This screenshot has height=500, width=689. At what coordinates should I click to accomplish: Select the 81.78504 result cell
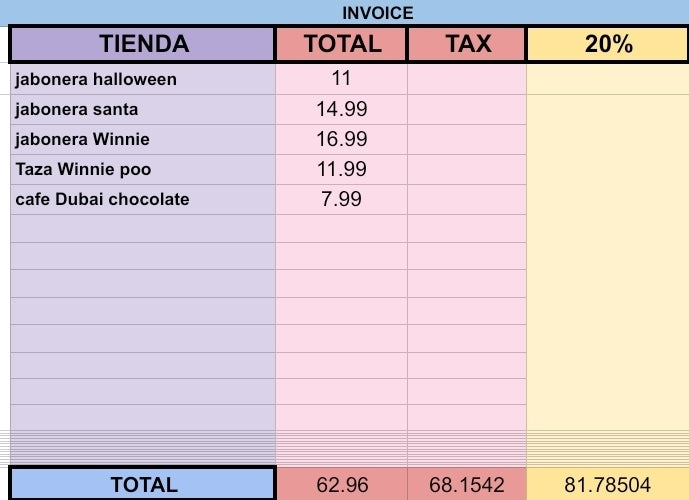tap(607, 484)
